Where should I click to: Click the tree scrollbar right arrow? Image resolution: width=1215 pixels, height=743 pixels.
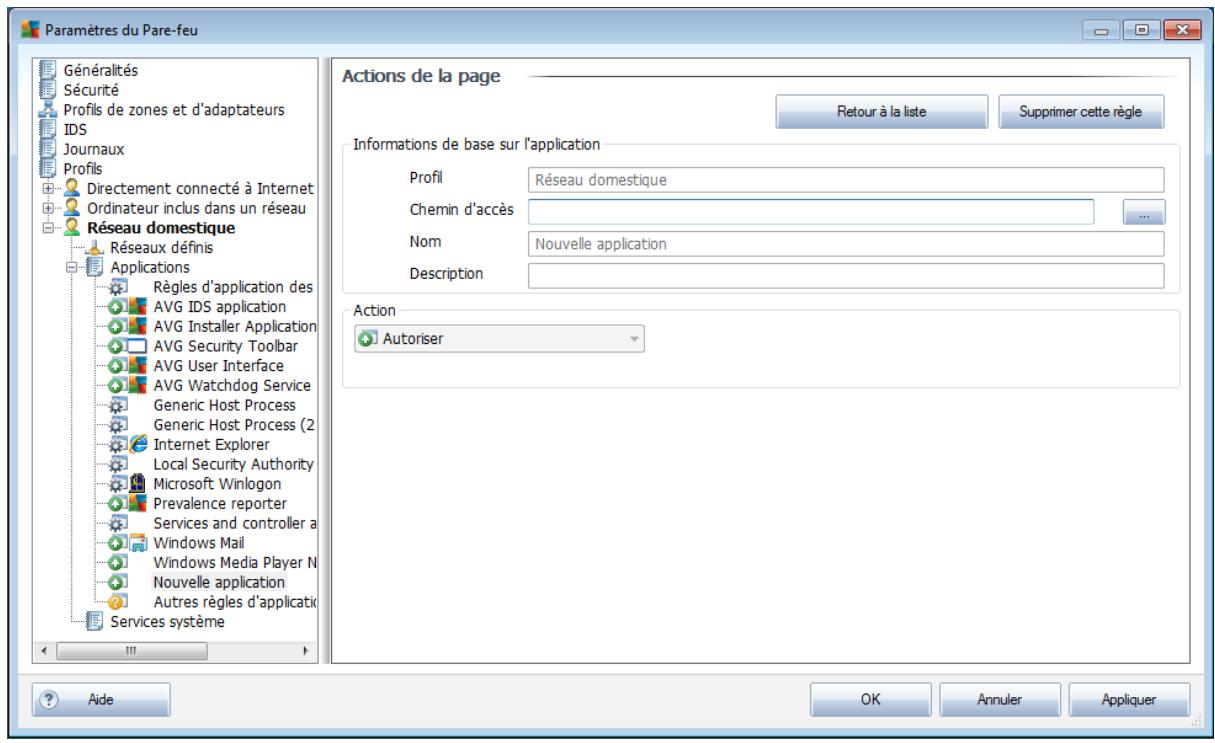306,649
